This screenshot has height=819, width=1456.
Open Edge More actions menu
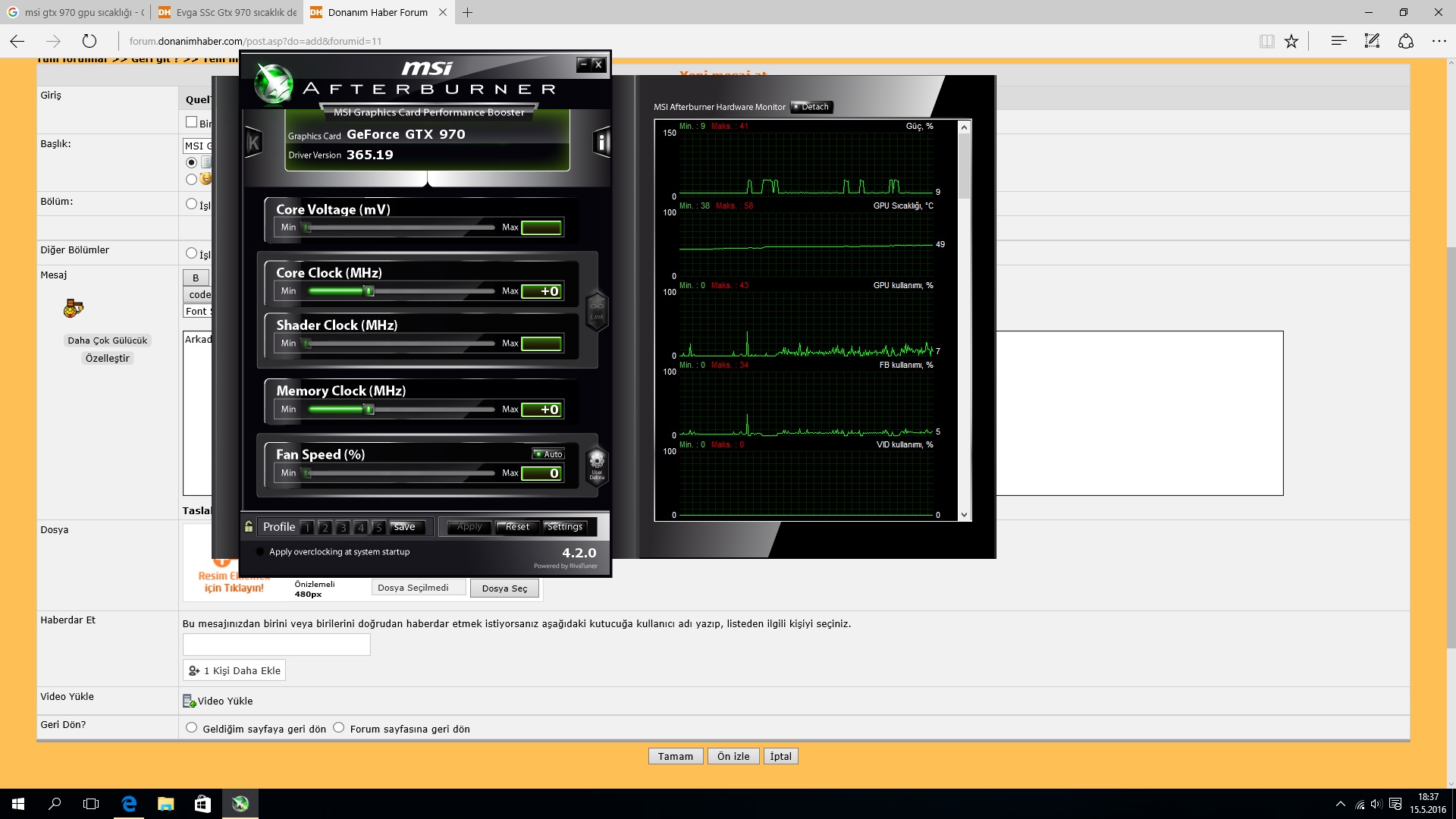pos(1439,41)
